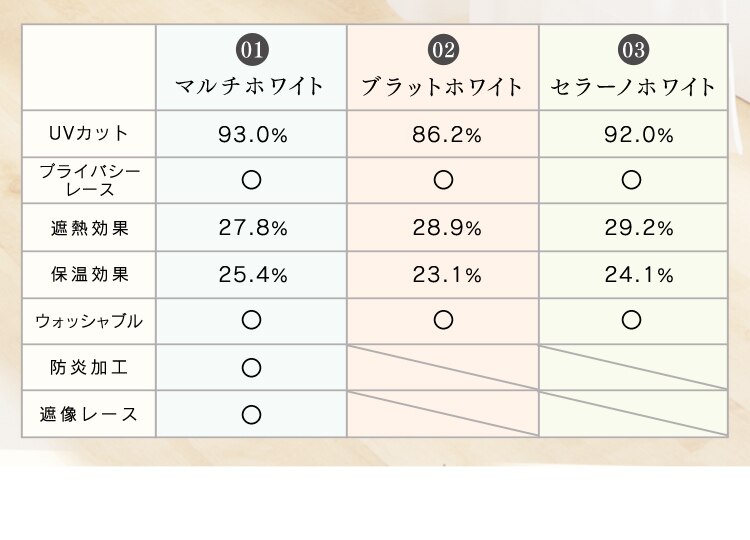Click the 03 number badge

click(633, 48)
